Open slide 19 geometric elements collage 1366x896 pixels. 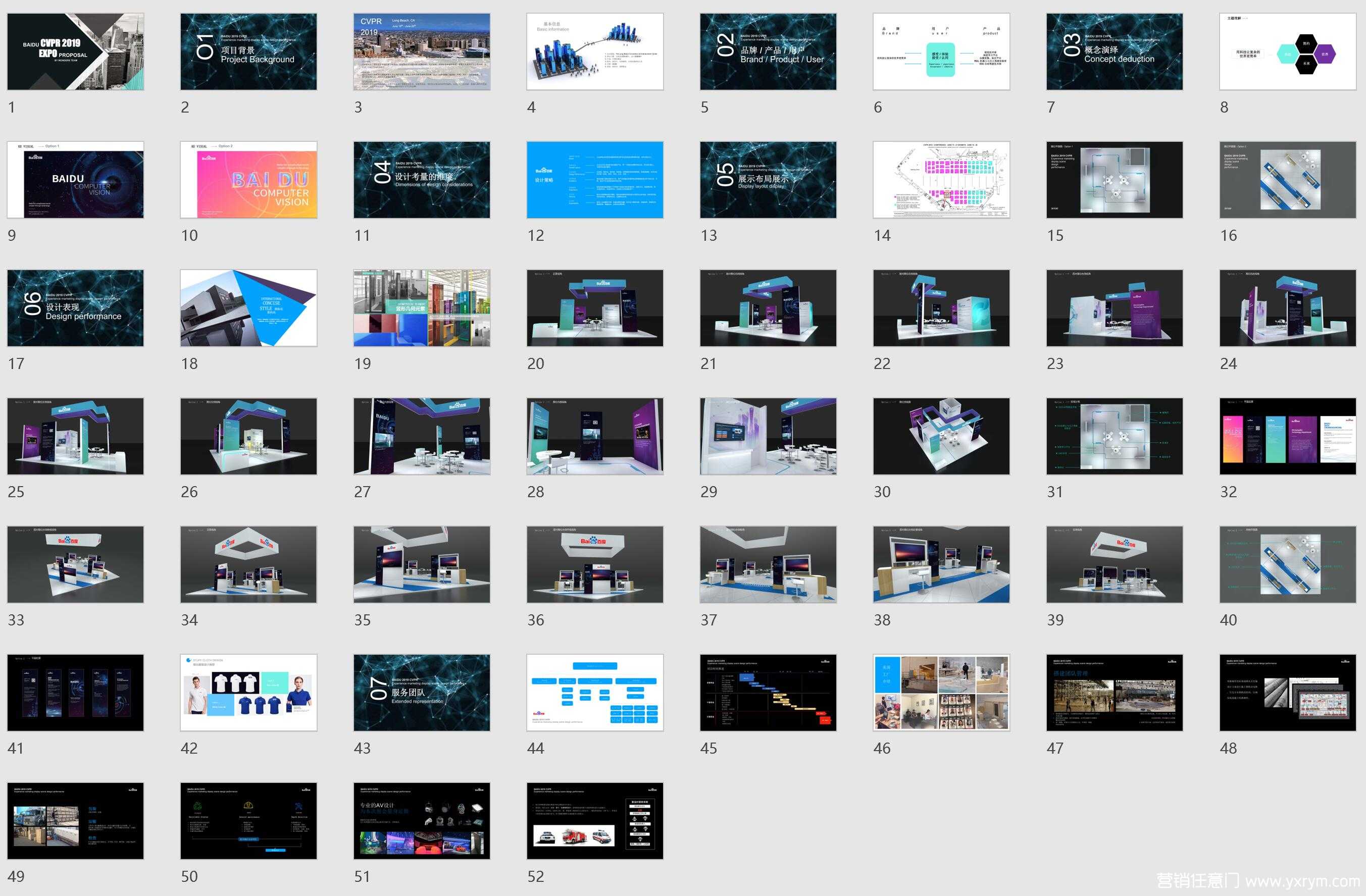point(422,308)
